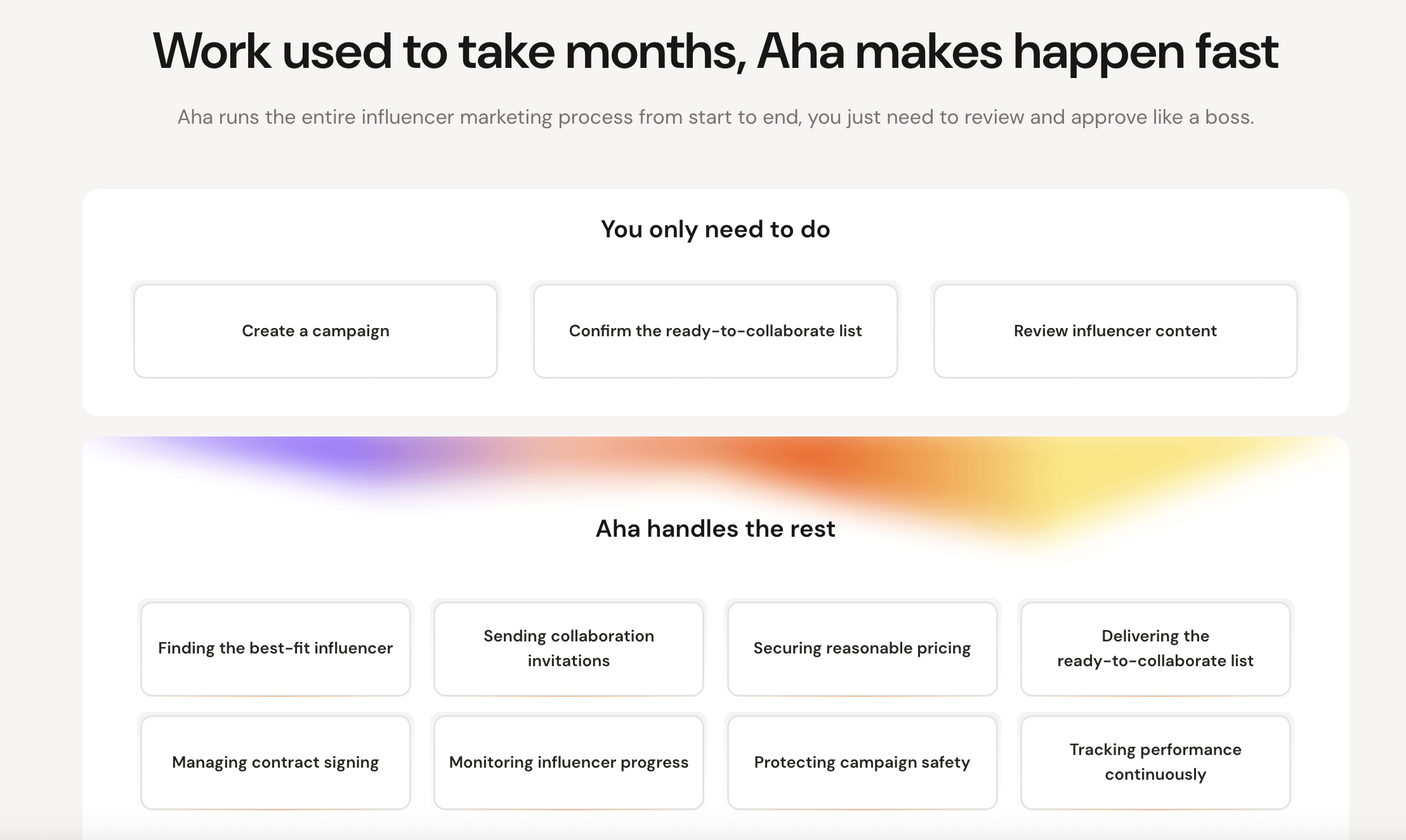The height and width of the screenshot is (840, 1406).
Task: Click the word Aha in headline
Action: (801, 51)
